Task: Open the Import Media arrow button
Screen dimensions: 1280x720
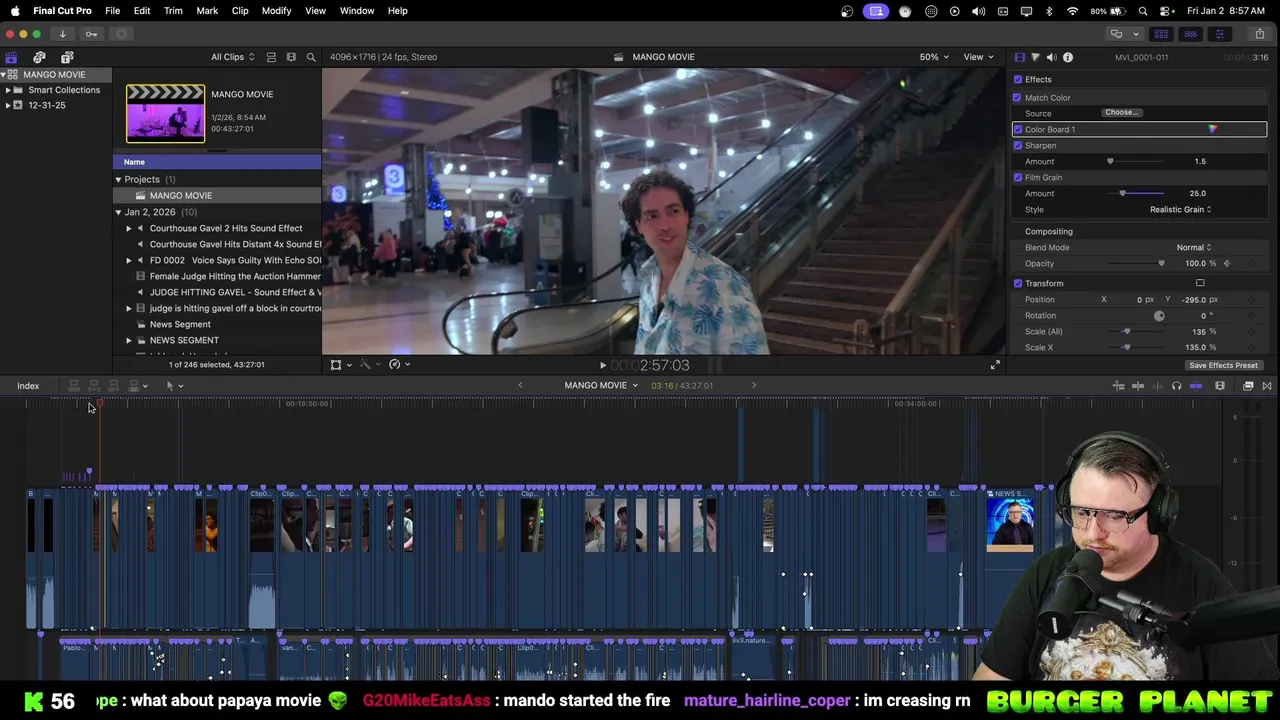Action: (62, 34)
